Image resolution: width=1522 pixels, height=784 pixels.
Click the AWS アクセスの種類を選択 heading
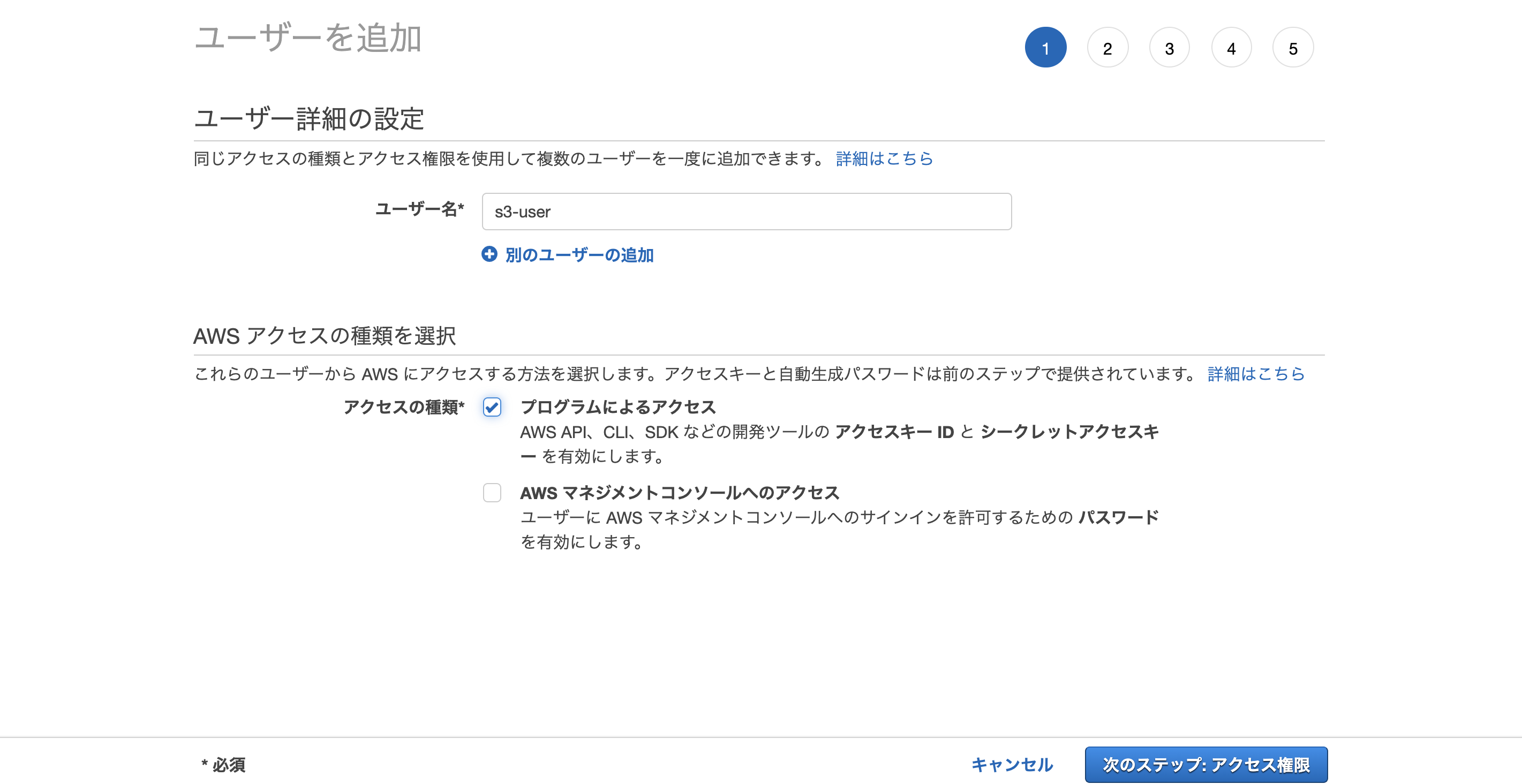[x=325, y=336]
